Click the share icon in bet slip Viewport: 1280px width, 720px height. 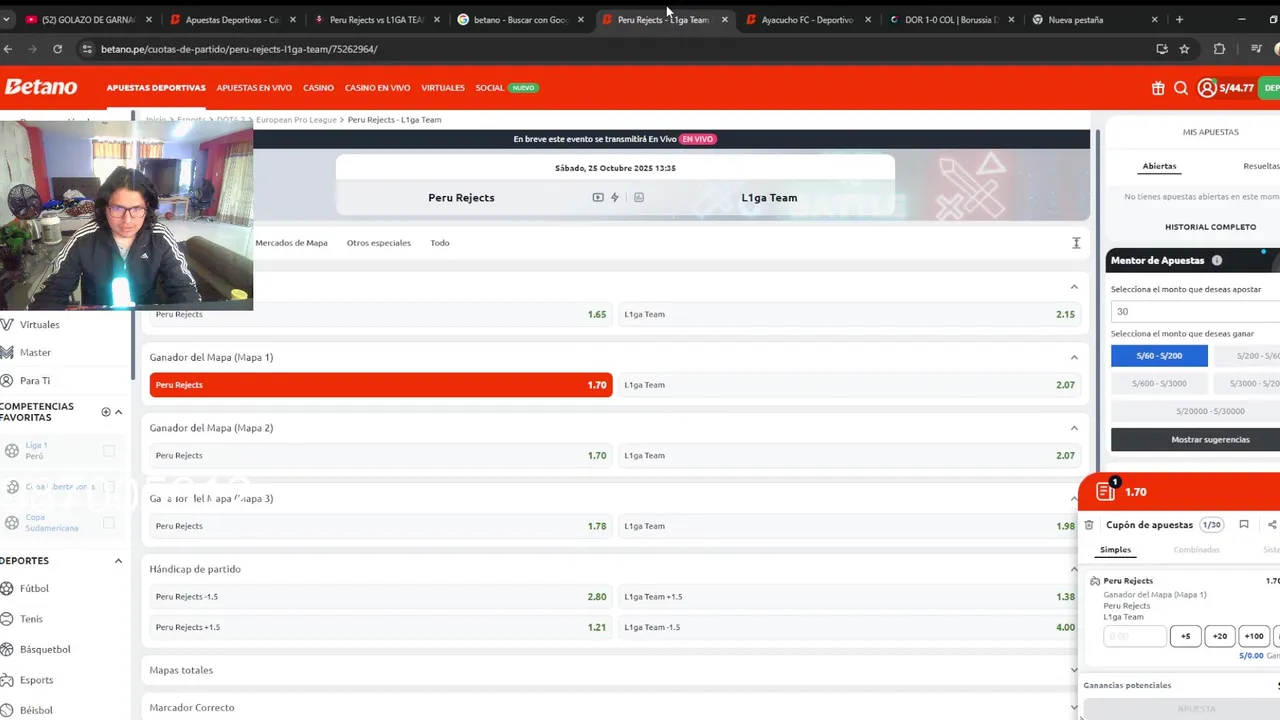[1272, 524]
